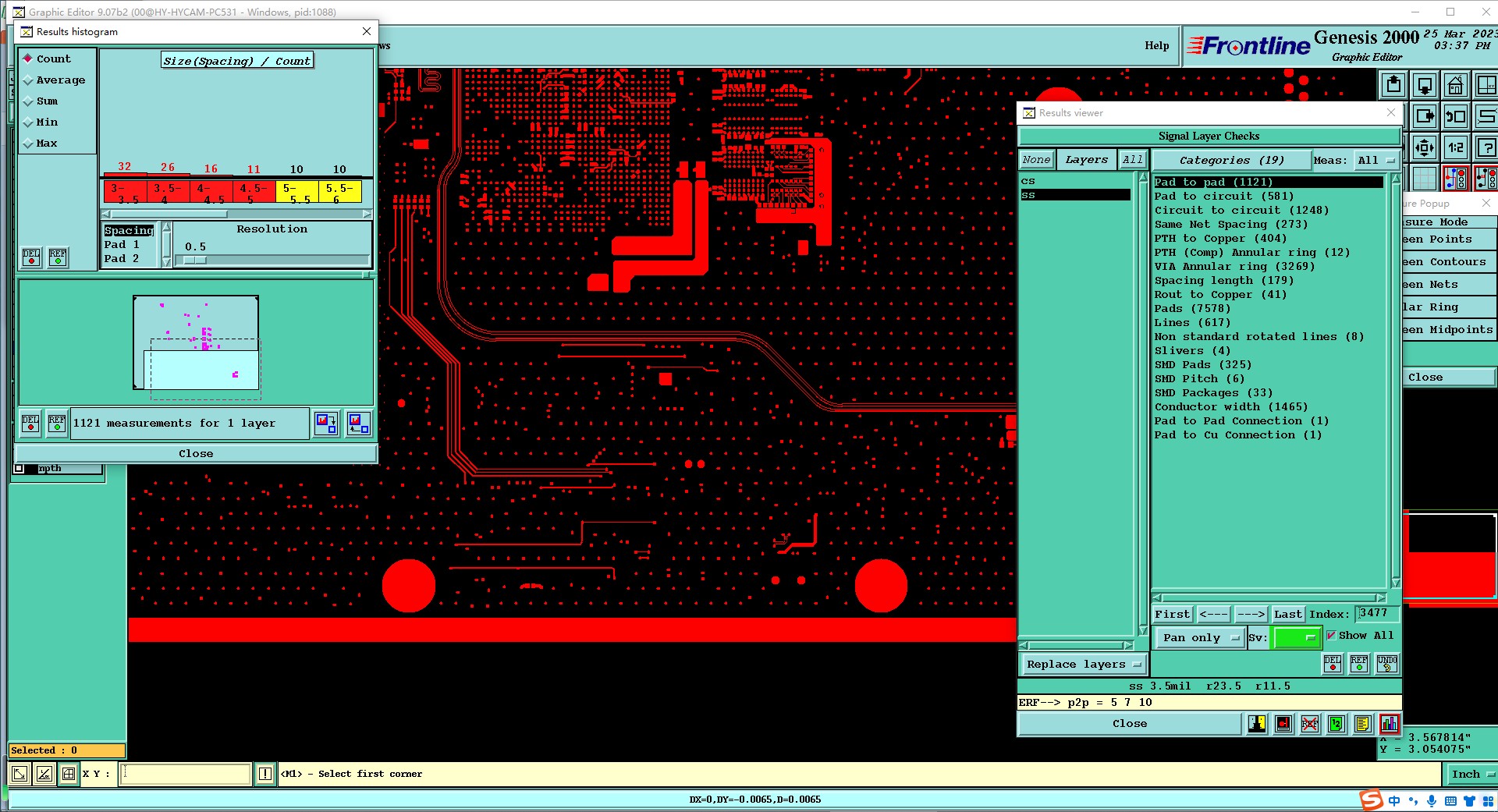
Task: Select the Sum radio option
Action: pos(41,101)
